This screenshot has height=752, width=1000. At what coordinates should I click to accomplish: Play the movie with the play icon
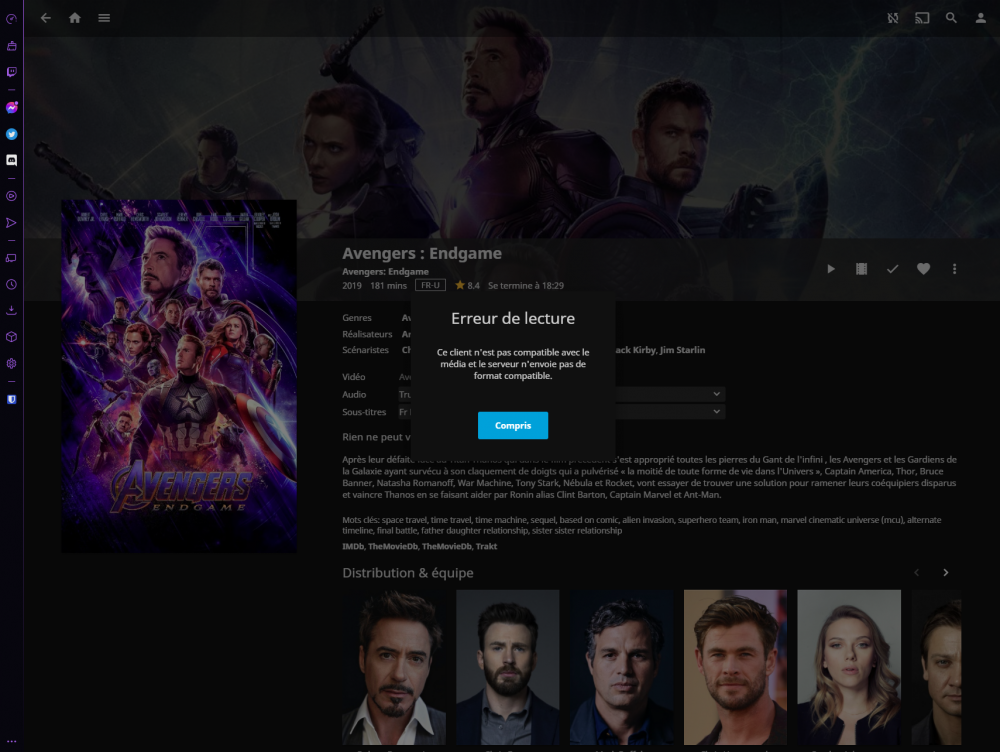point(830,269)
